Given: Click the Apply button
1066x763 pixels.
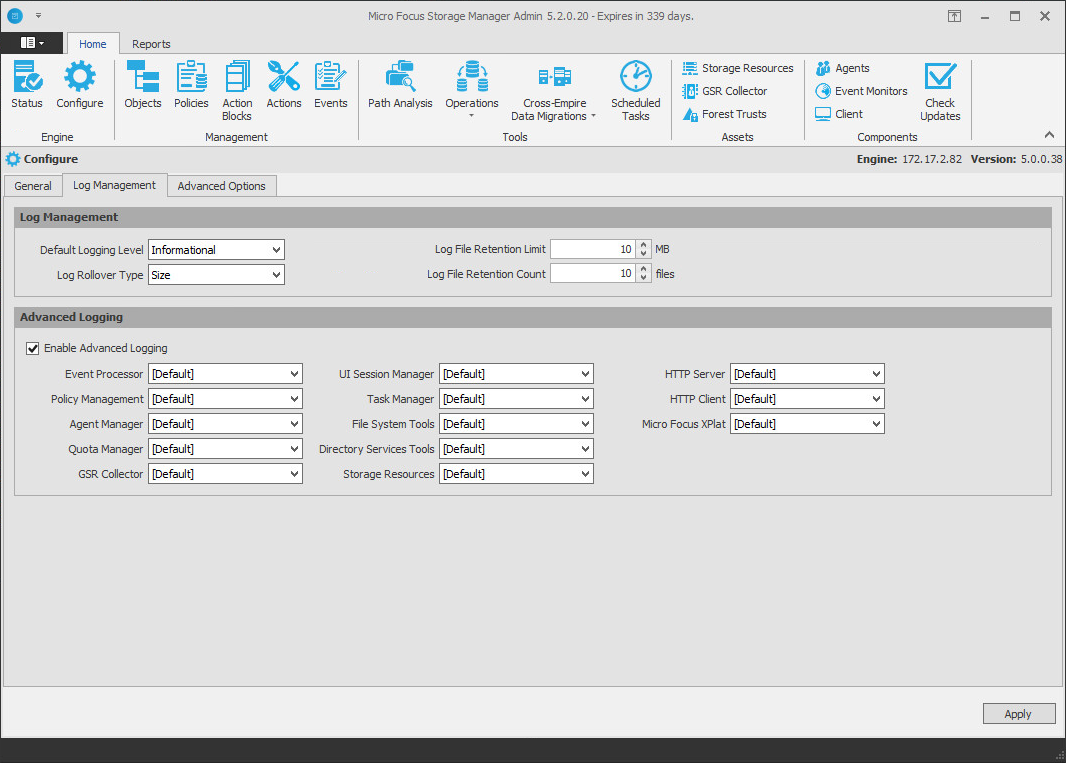Looking at the screenshot, I should click(x=1018, y=714).
